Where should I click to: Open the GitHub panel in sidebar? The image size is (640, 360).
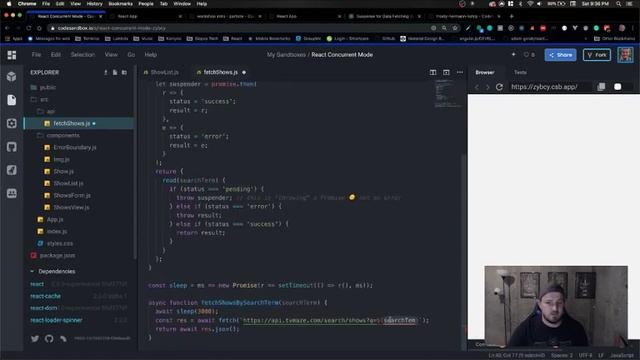click(12, 147)
